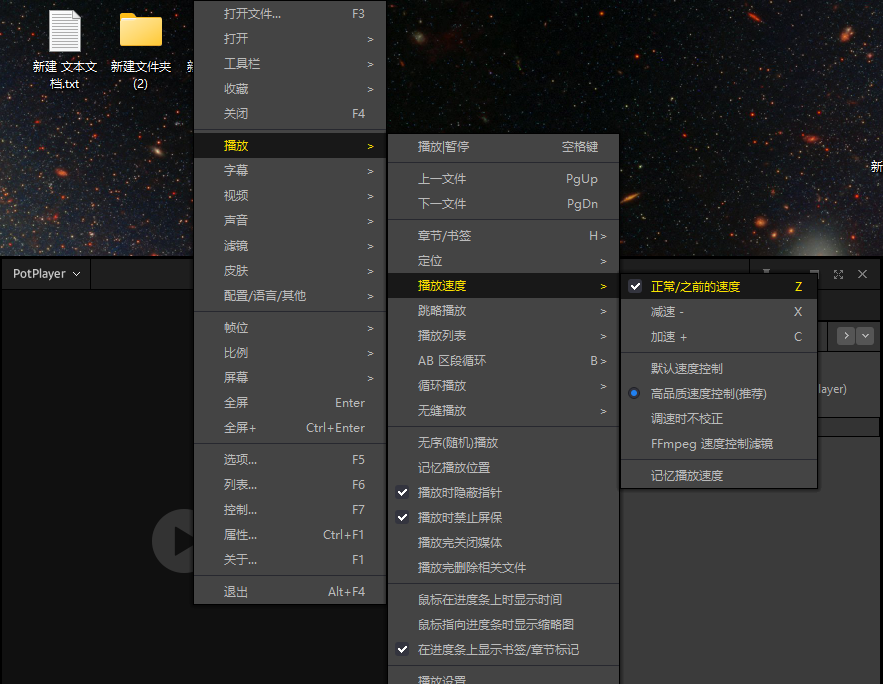Open the down-chevron button in playlist panel
Viewport: 883px width, 684px height.
866,336
